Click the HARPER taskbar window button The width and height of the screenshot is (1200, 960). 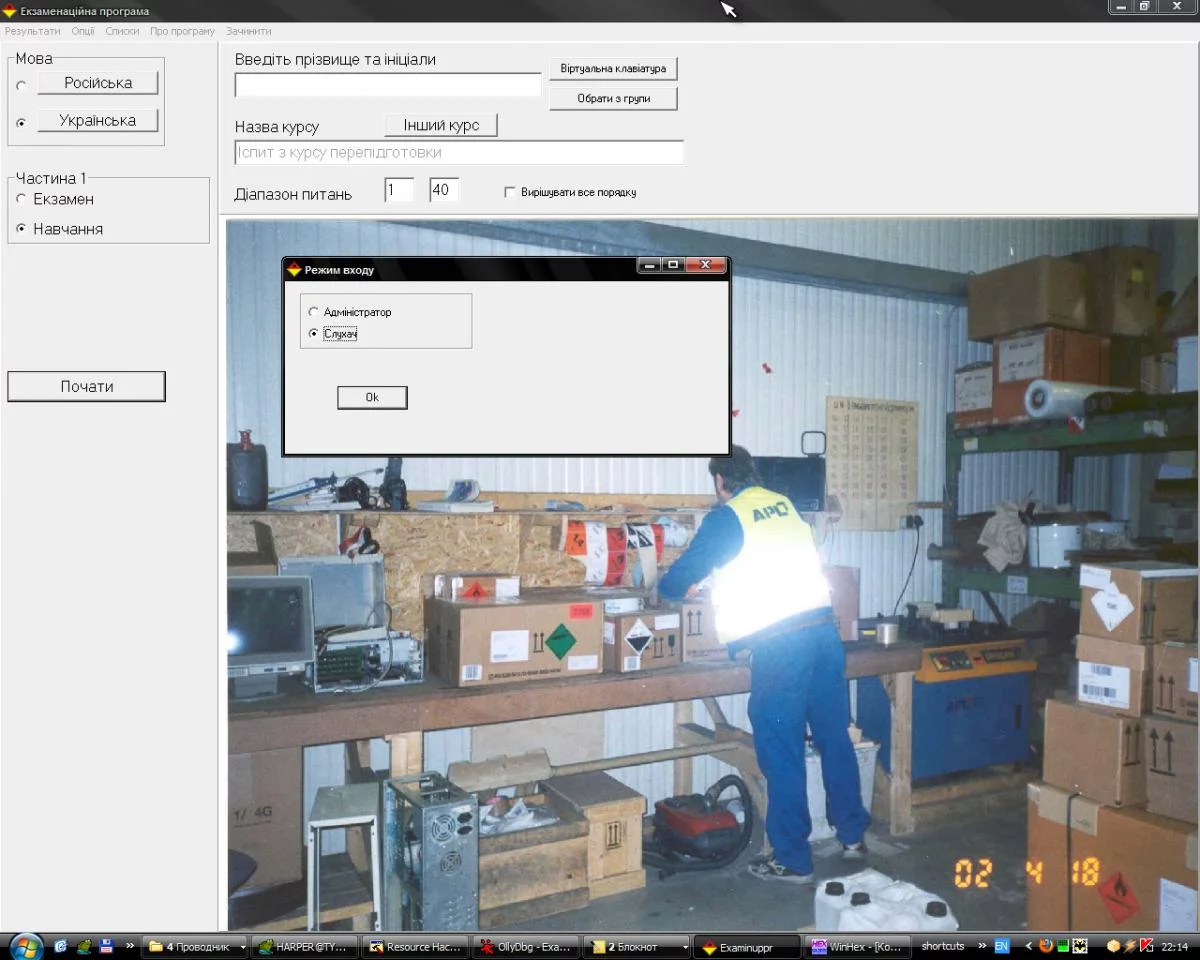point(303,947)
